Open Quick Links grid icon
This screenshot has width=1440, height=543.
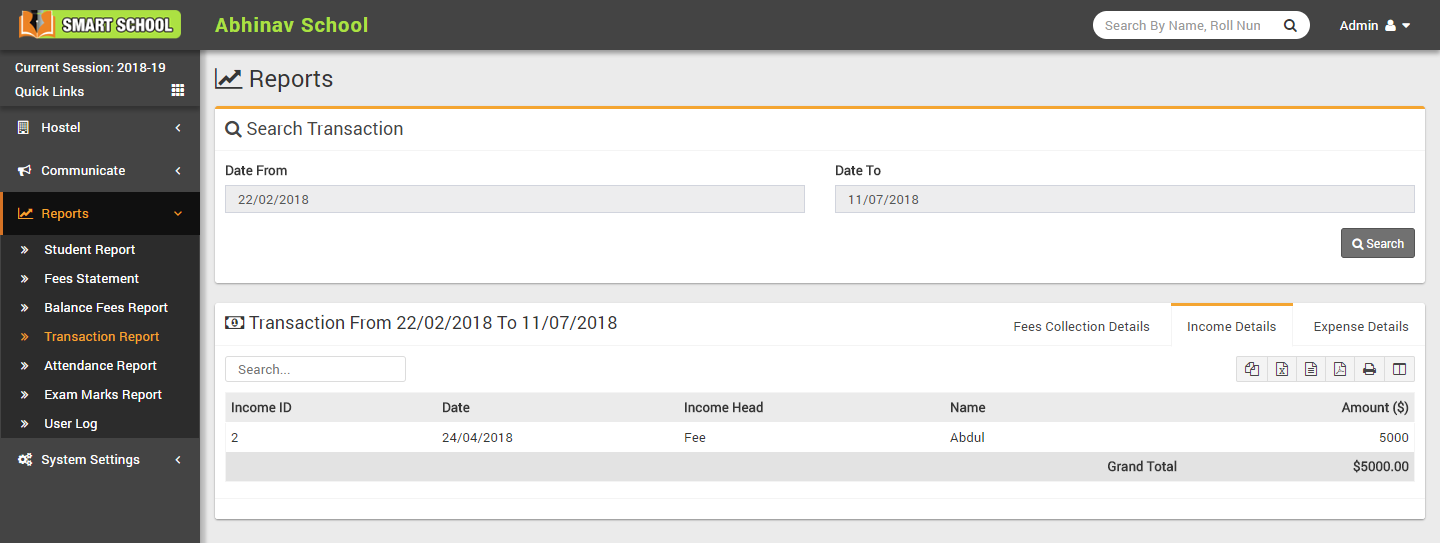[178, 91]
